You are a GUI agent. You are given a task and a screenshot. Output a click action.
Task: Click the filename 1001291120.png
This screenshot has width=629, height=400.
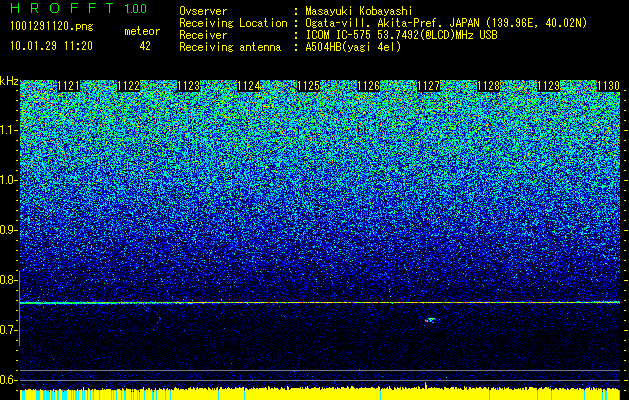[x=52, y=27]
